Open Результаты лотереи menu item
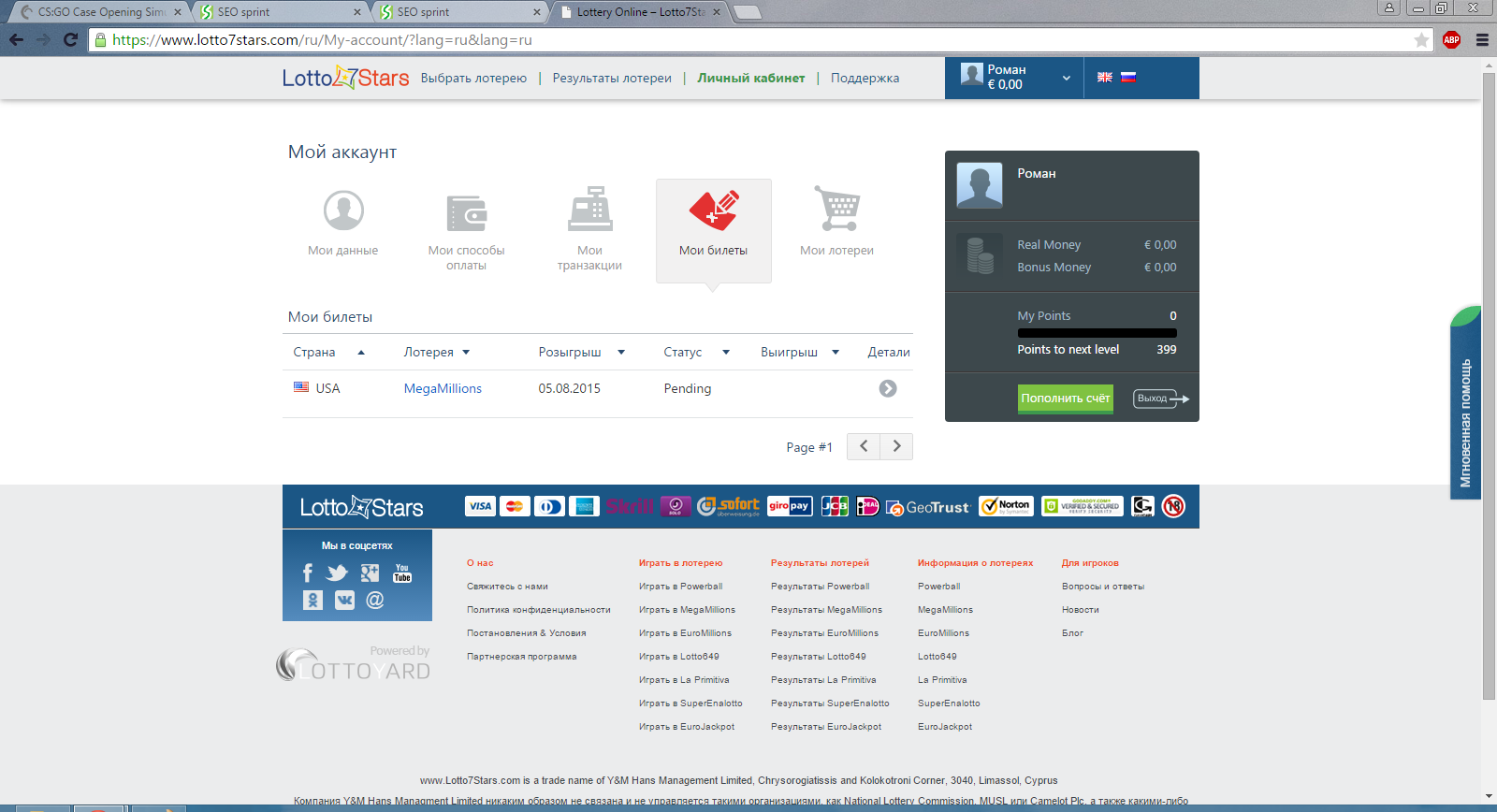The width and height of the screenshot is (1497, 812). pos(612,78)
